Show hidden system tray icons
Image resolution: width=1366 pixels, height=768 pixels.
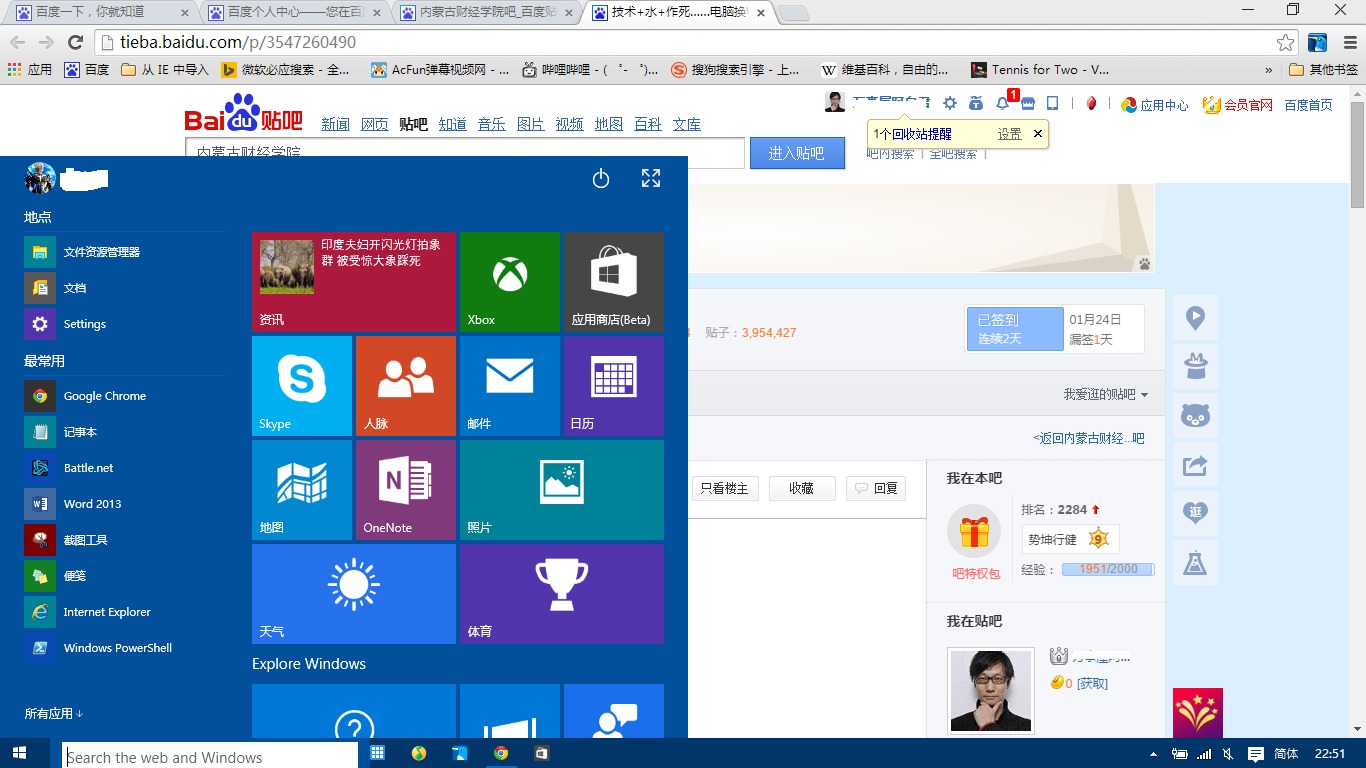pos(1154,754)
